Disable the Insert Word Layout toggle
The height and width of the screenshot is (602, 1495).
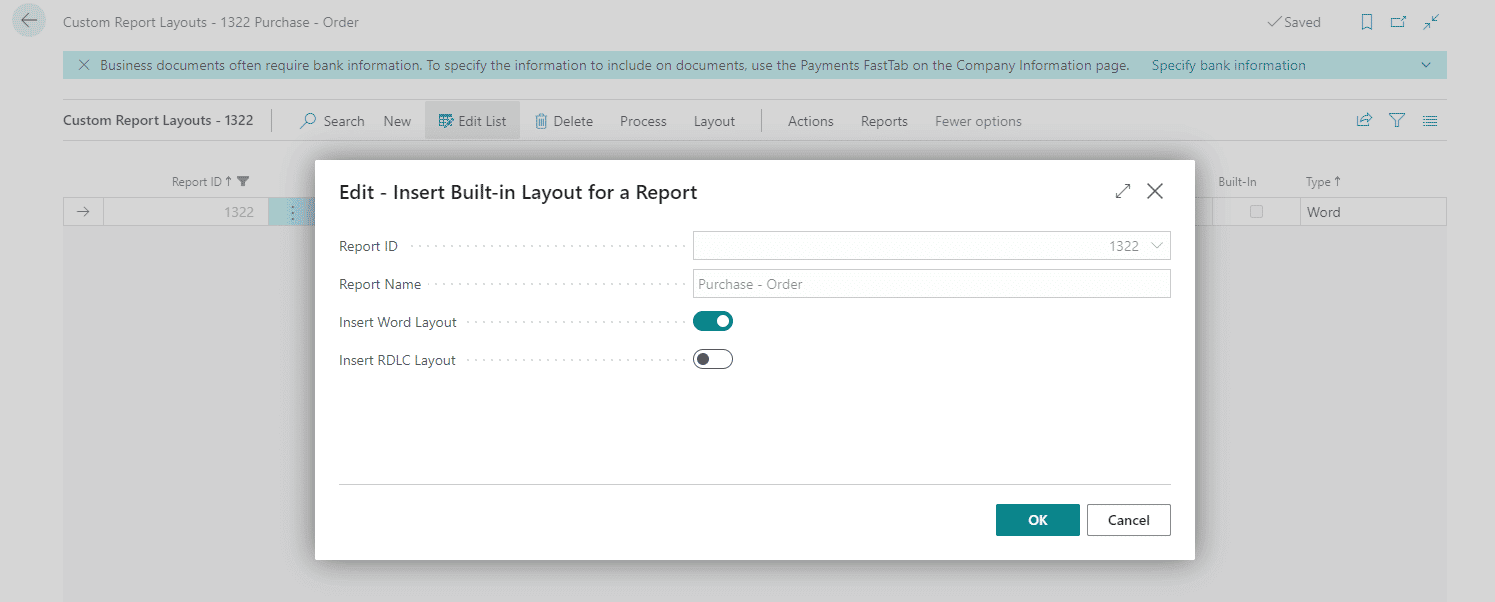tap(712, 321)
